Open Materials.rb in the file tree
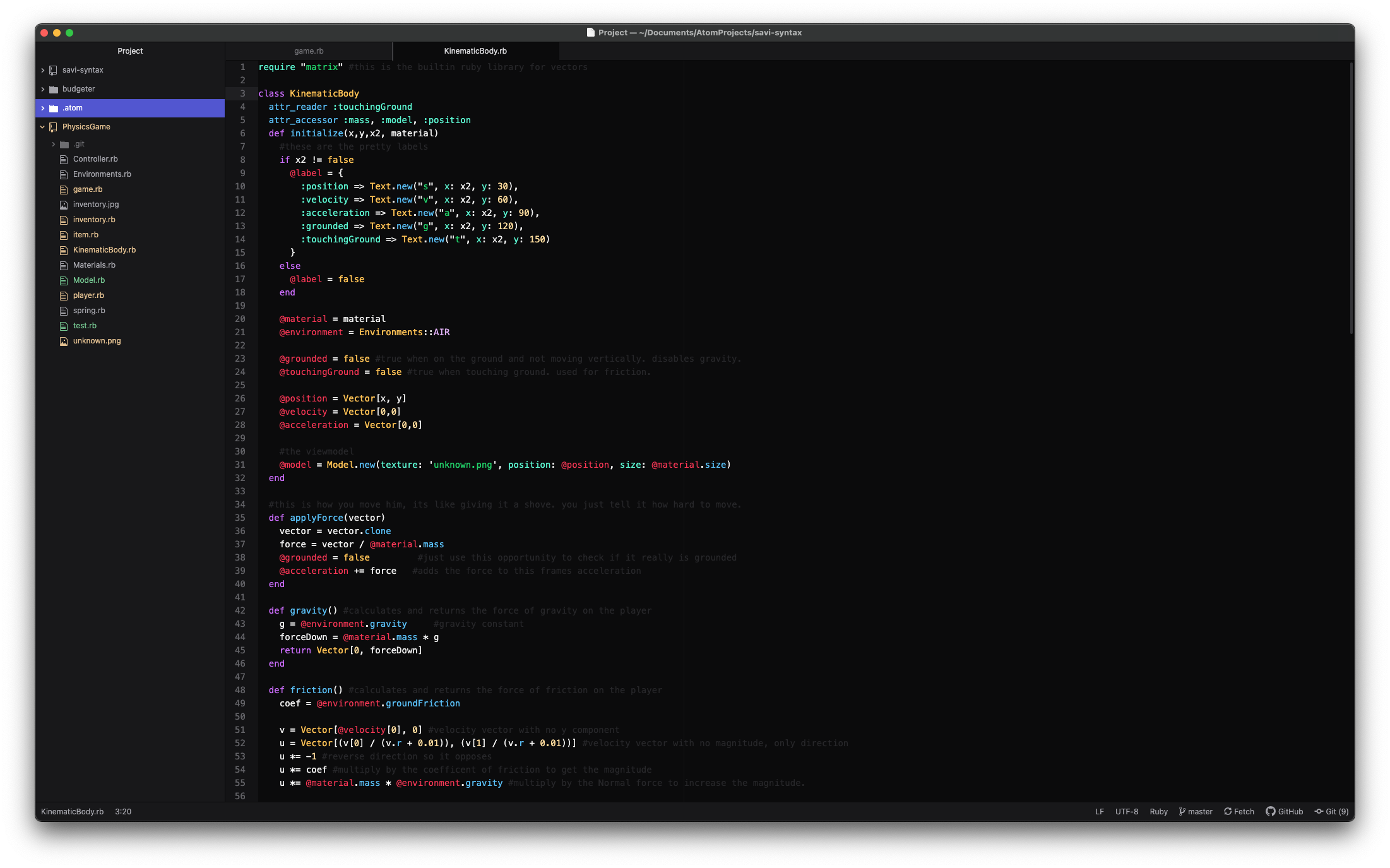 [94, 265]
